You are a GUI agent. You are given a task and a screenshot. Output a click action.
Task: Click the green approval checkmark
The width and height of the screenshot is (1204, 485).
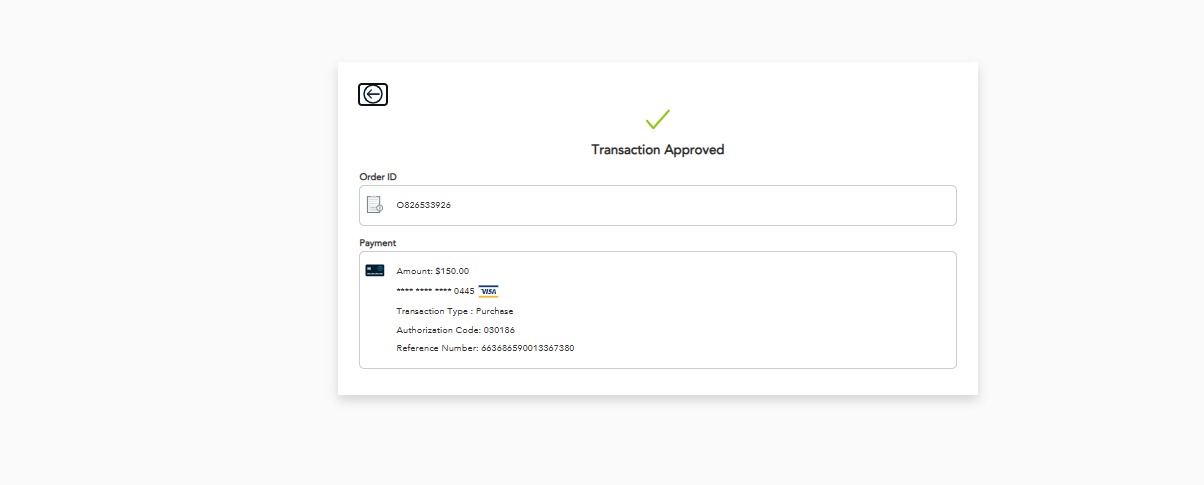[x=657, y=119]
